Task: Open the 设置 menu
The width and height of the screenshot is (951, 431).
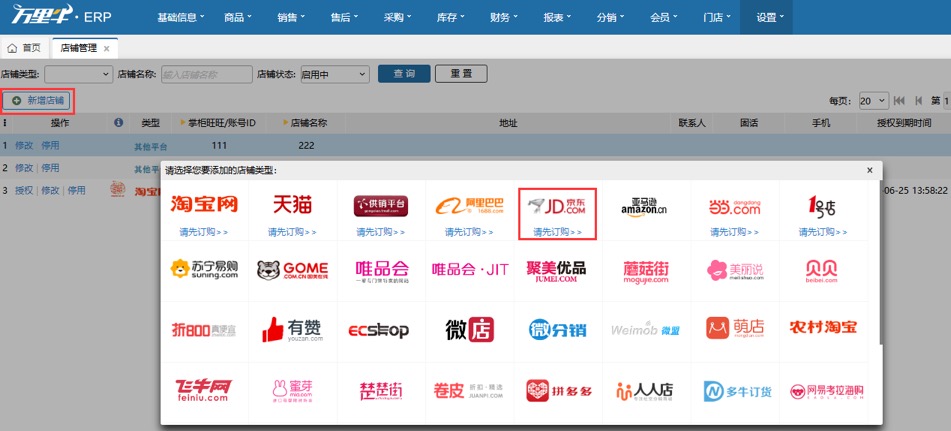Action: [766, 17]
